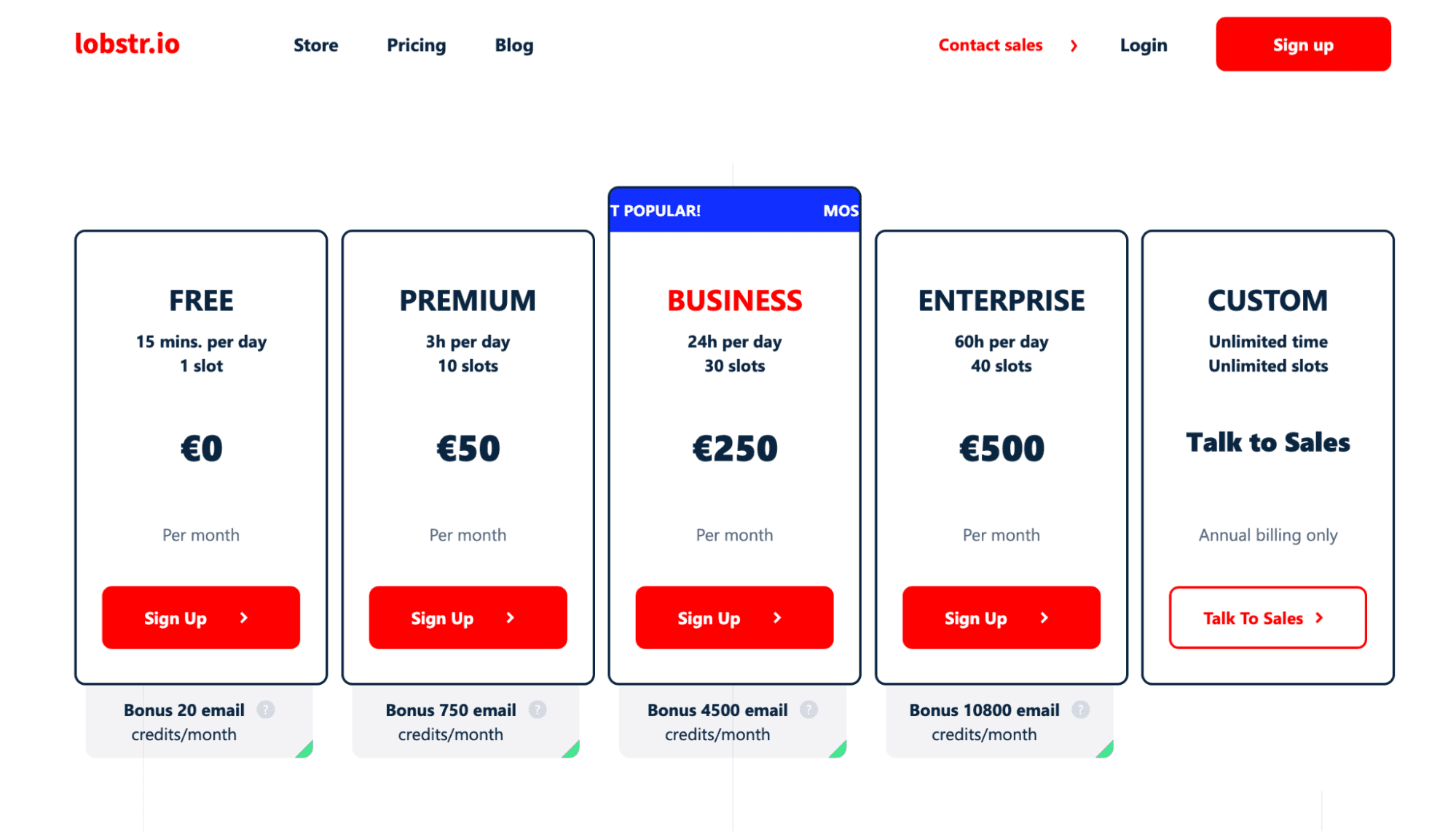
Task: Click the Login link
Action: coord(1143,44)
